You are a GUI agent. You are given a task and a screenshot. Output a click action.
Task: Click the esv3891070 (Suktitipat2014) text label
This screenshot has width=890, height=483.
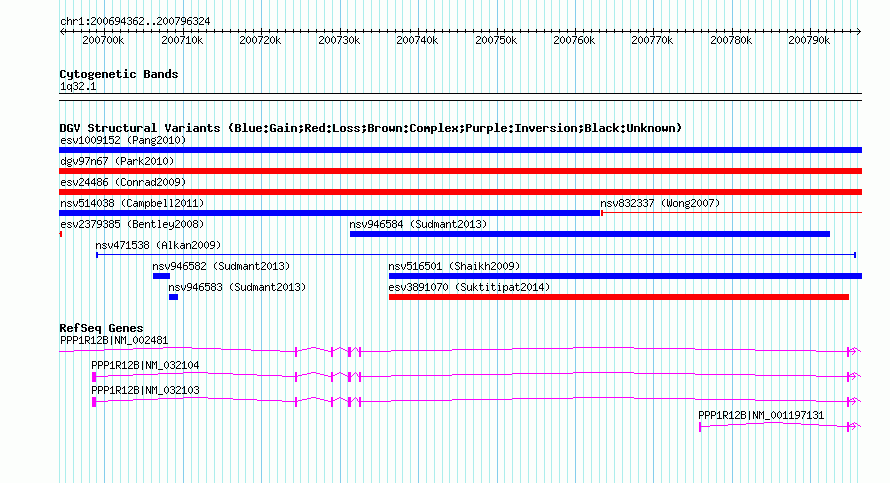469,287
